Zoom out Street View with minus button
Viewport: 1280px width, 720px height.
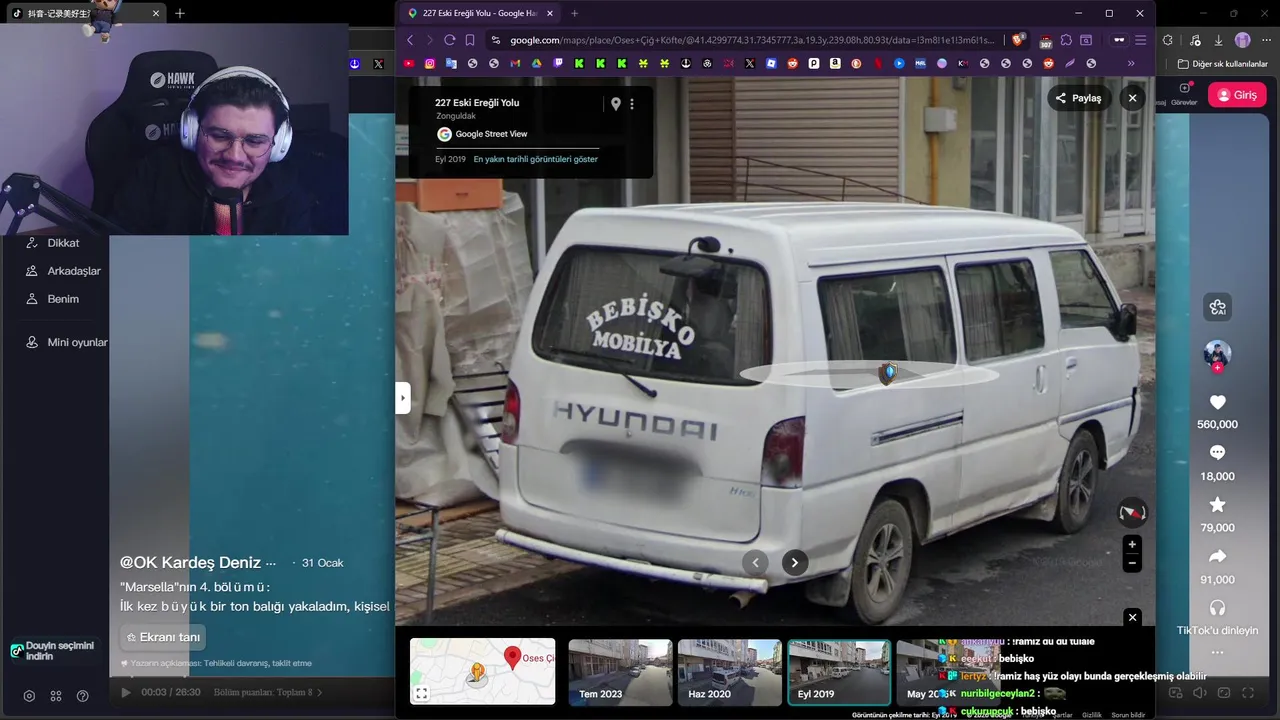click(1132, 564)
